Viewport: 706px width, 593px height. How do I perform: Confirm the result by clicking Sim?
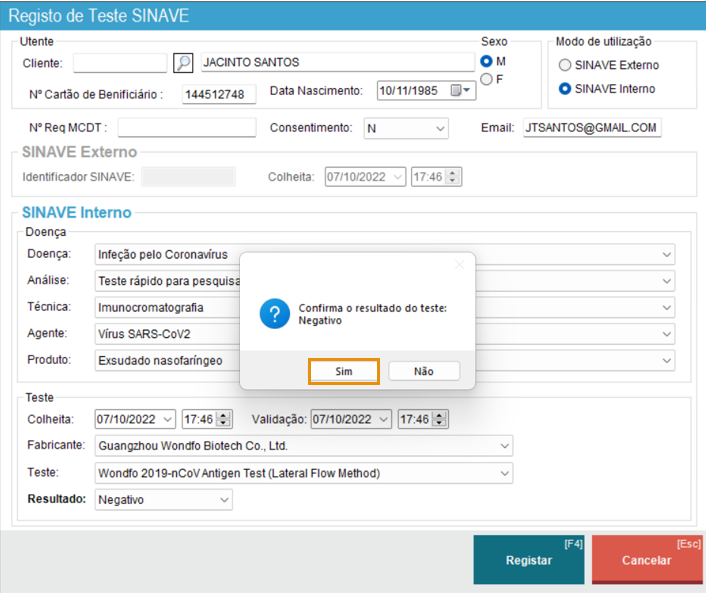coord(344,371)
